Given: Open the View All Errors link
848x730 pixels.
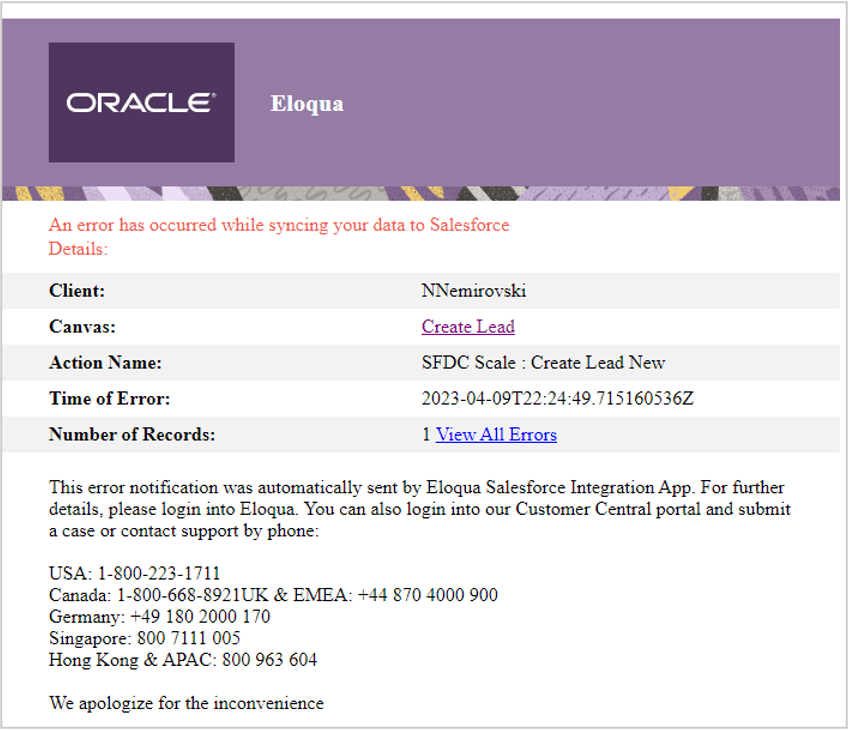Looking at the screenshot, I should [x=496, y=434].
